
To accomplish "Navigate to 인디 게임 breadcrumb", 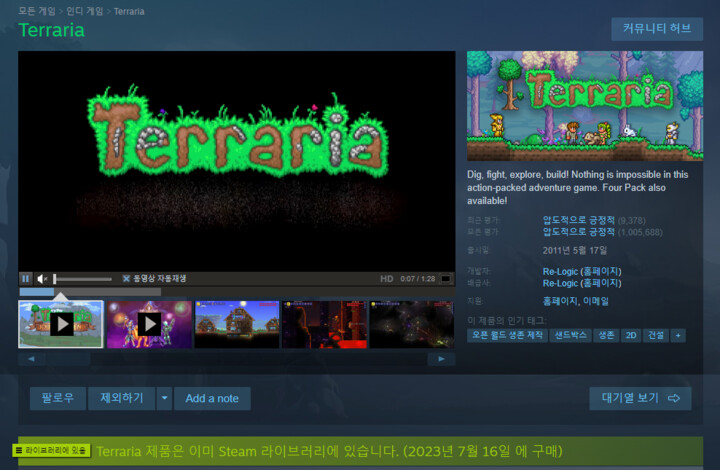I will (86, 12).
